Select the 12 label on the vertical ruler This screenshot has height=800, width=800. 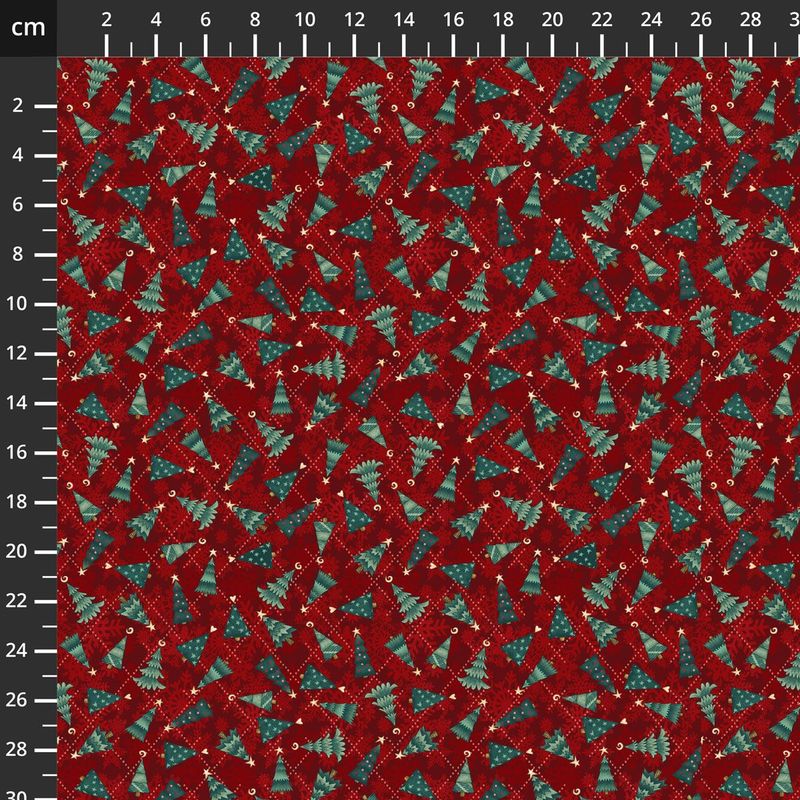click(16, 353)
